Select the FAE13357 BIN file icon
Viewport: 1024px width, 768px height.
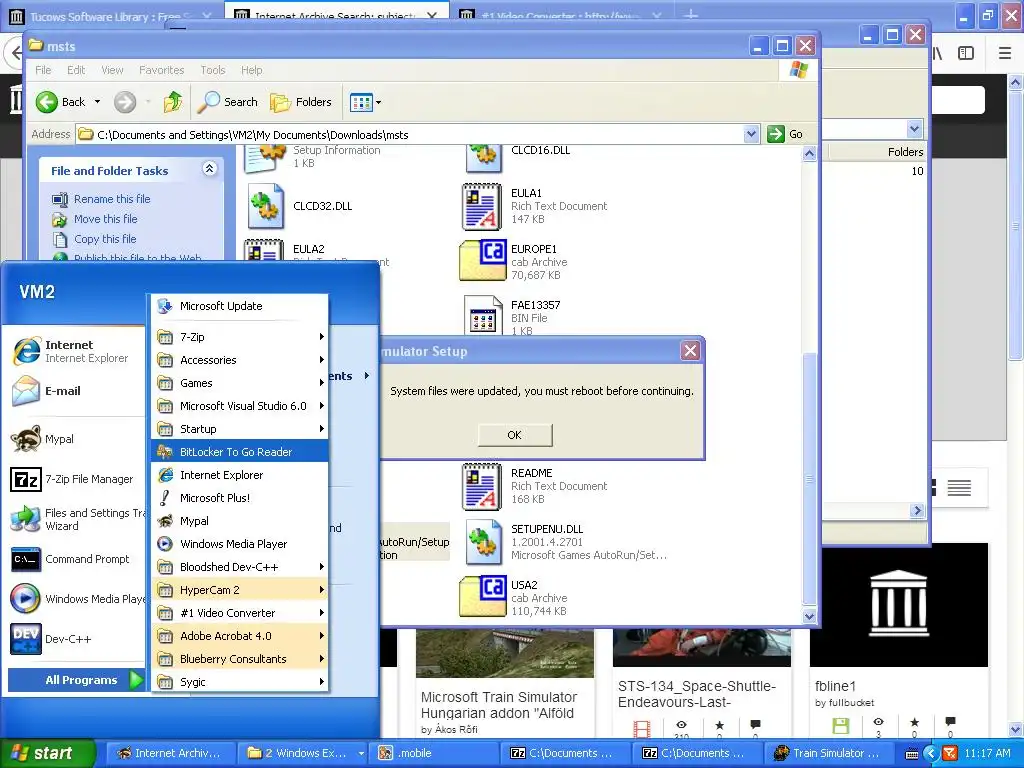click(483, 316)
